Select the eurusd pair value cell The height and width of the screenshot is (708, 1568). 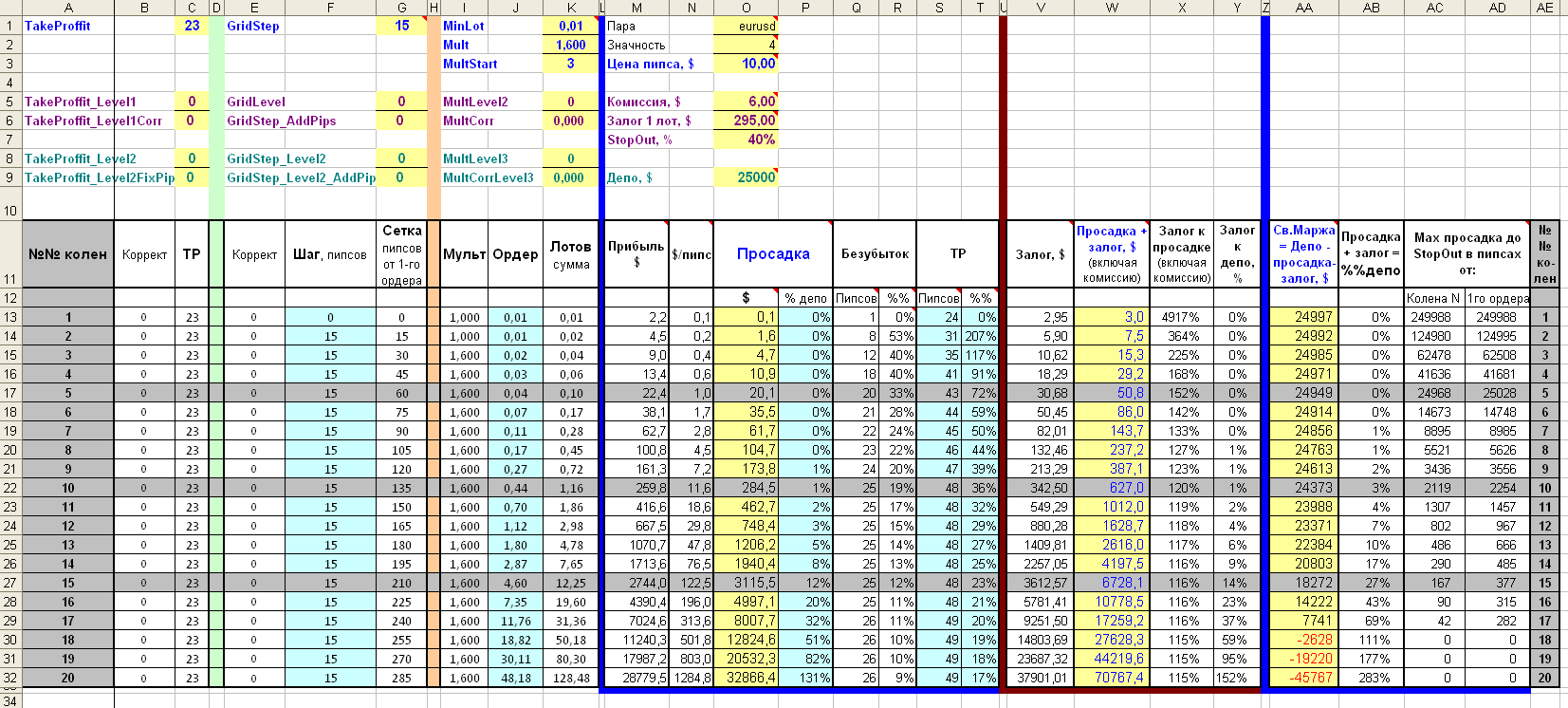tap(746, 26)
